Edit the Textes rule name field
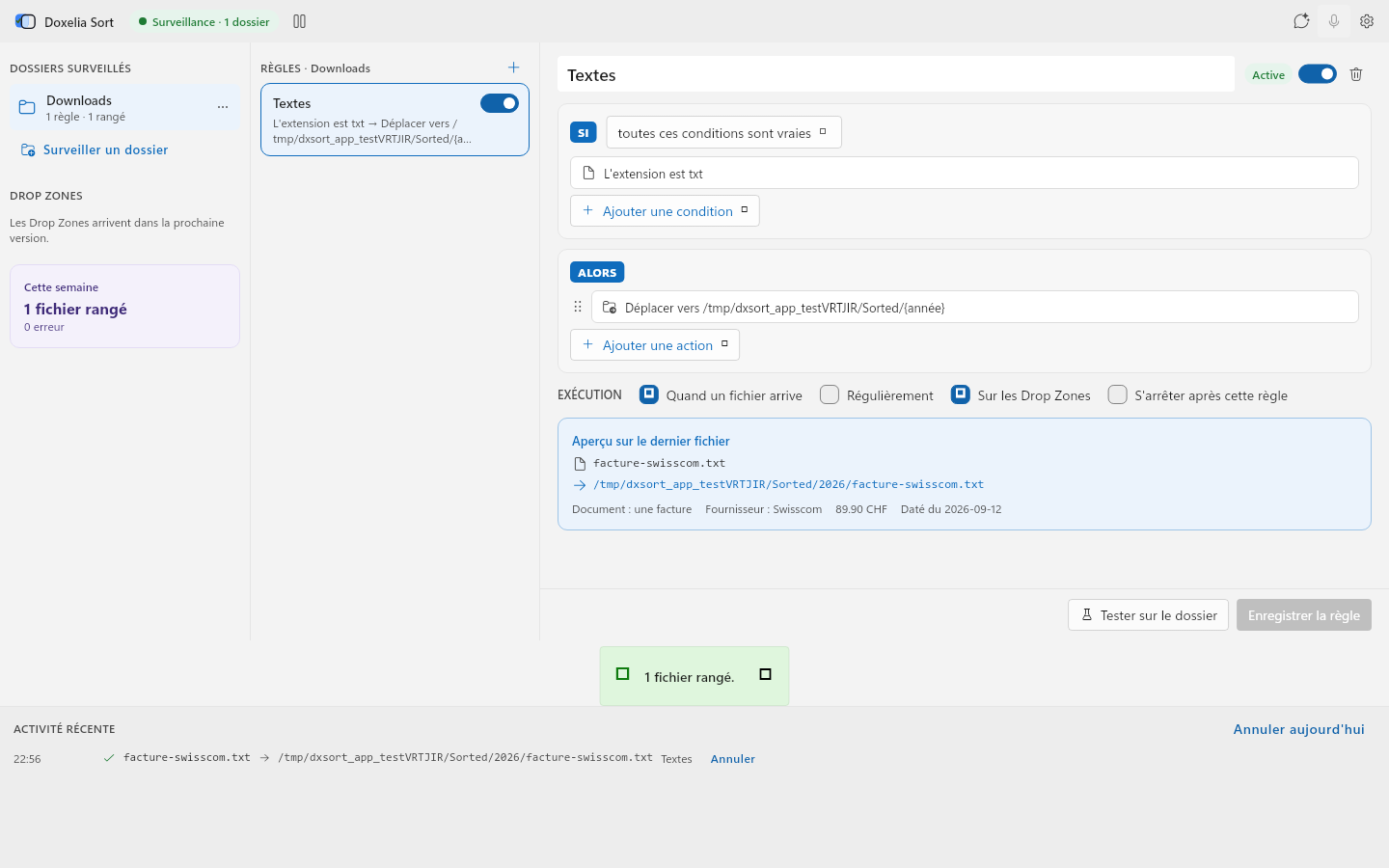1389x868 pixels. (x=896, y=74)
